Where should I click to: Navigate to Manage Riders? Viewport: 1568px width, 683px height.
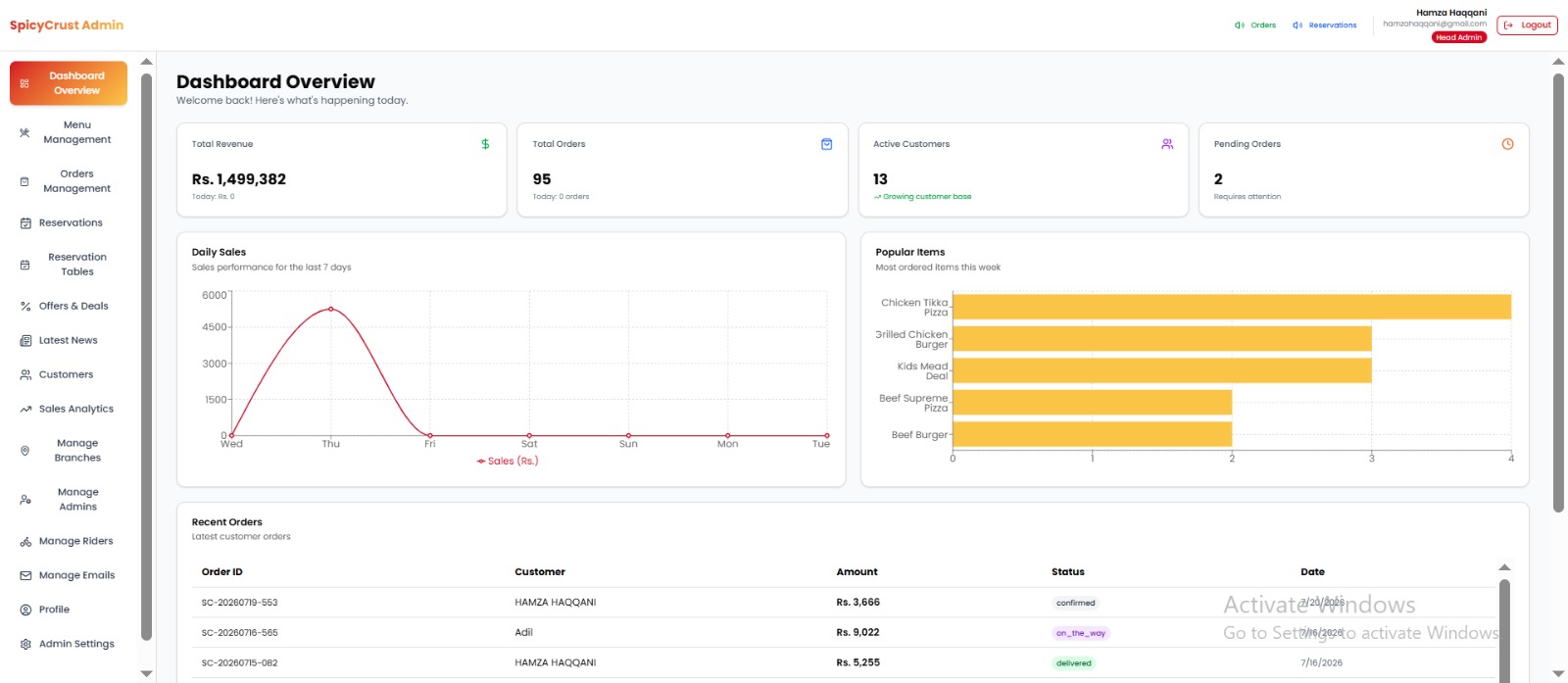click(69, 542)
